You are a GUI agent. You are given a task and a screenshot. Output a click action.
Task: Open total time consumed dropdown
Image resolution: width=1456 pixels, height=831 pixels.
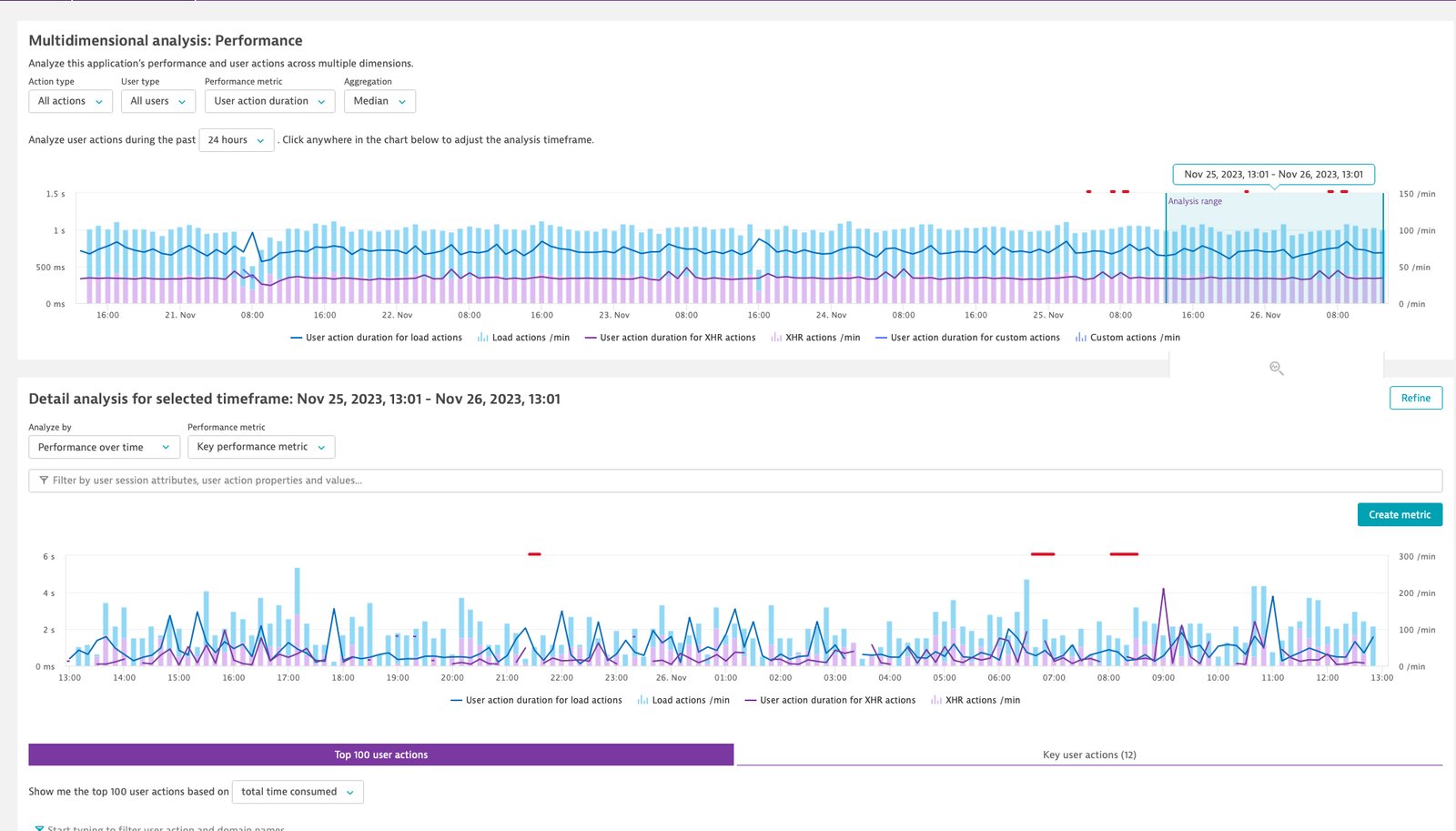[298, 792]
